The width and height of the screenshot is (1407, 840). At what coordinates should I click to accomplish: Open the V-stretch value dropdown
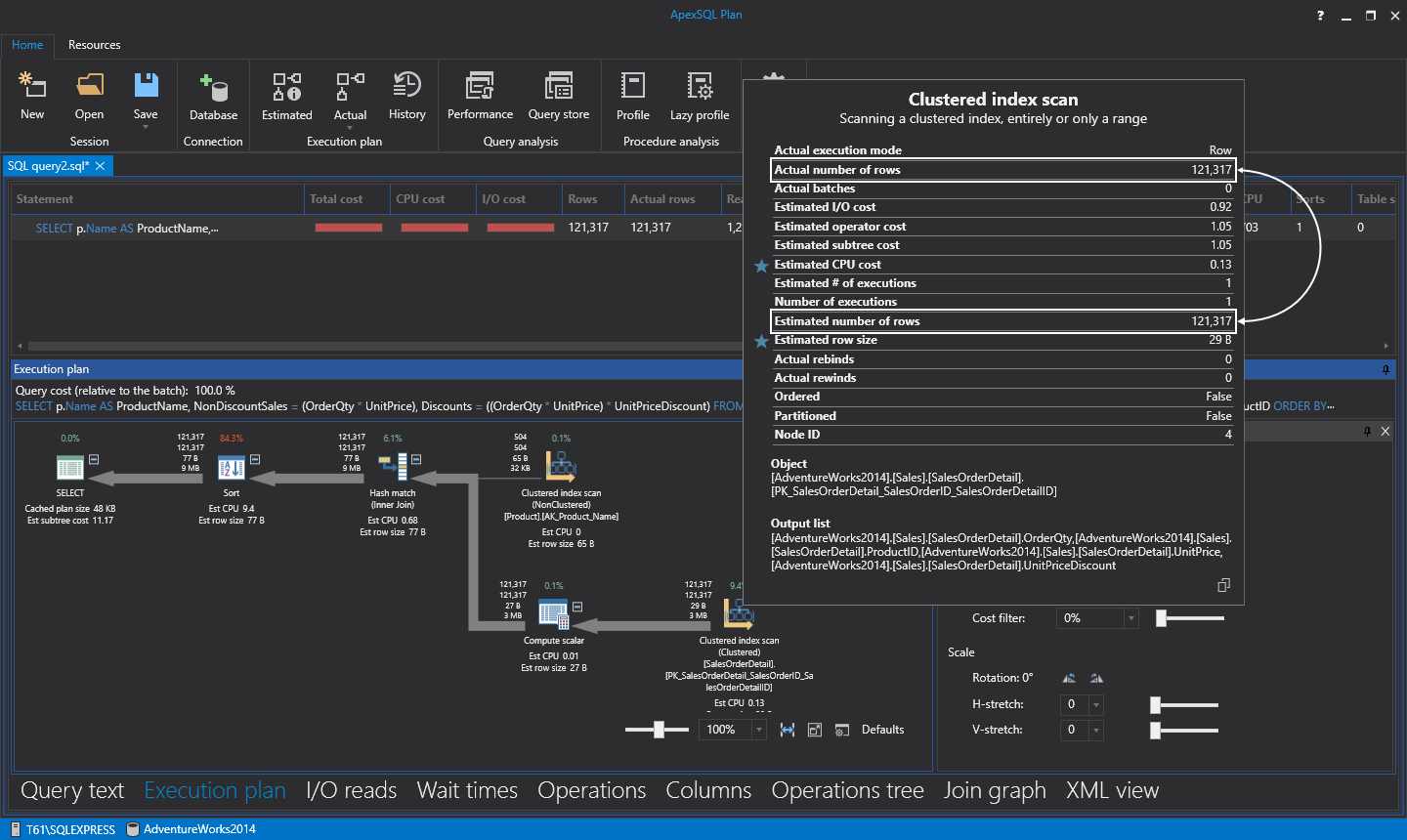point(1096,730)
